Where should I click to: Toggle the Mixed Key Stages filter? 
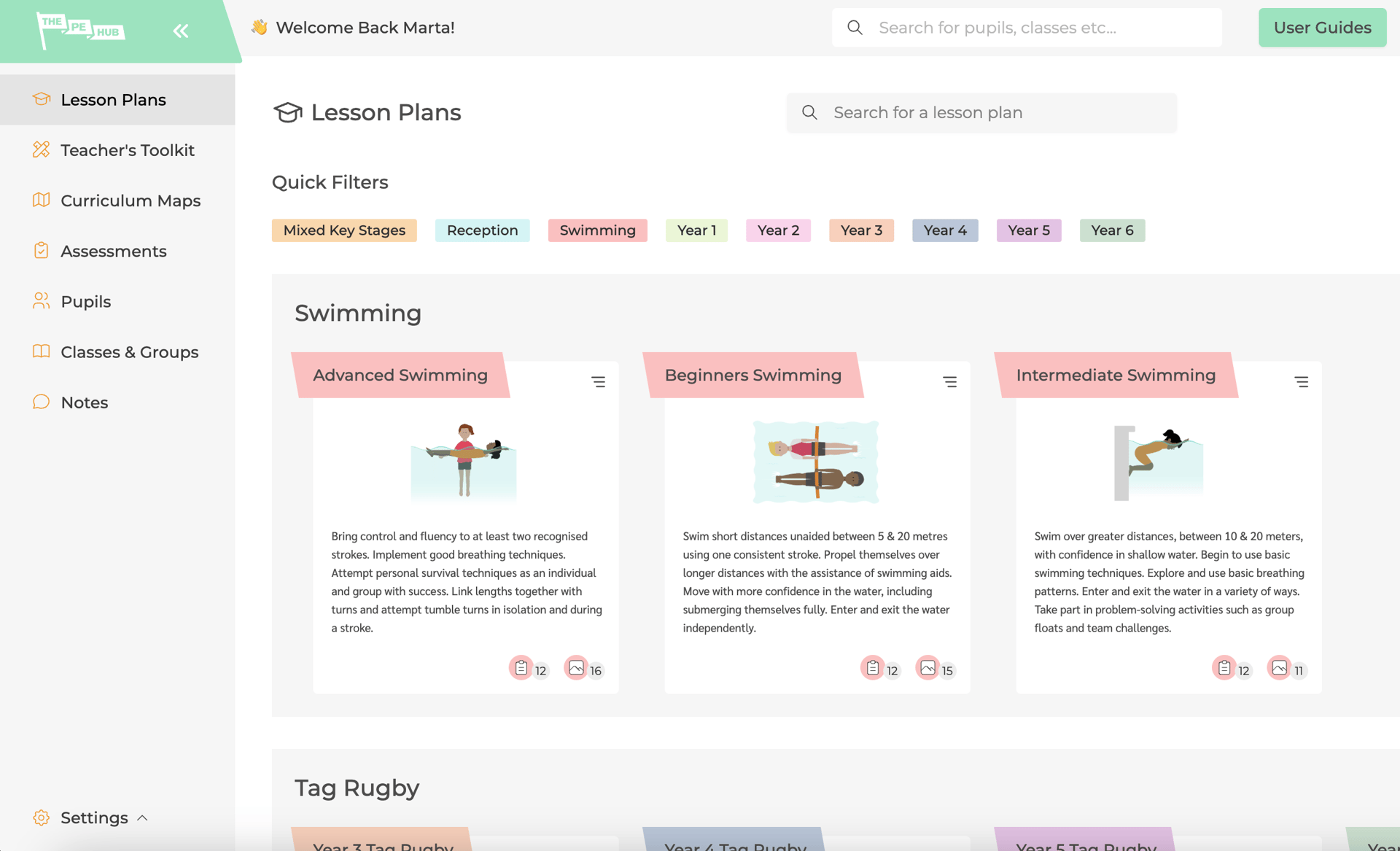343,230
